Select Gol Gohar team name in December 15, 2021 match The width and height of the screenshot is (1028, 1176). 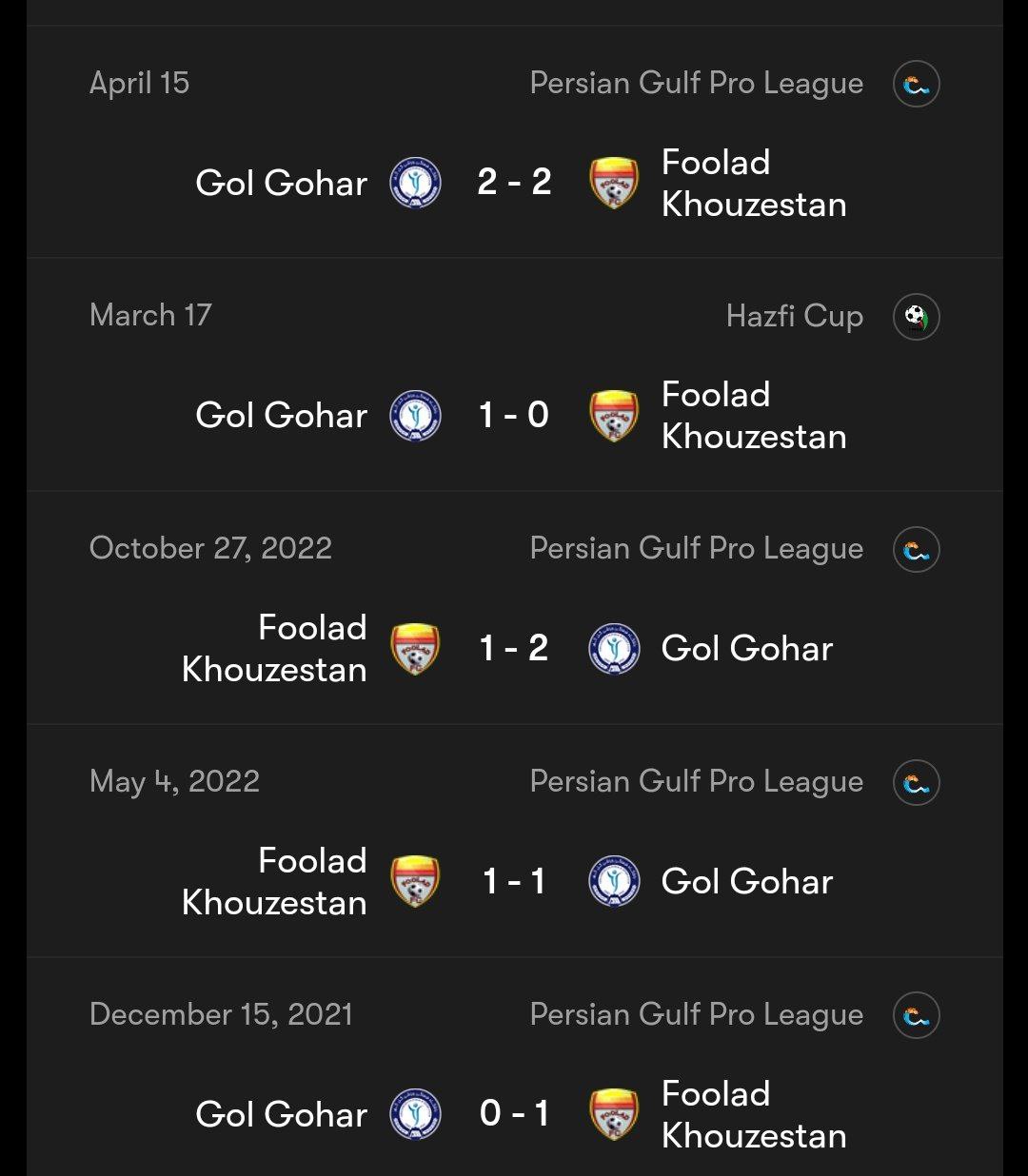click(x=281, y=1114)
